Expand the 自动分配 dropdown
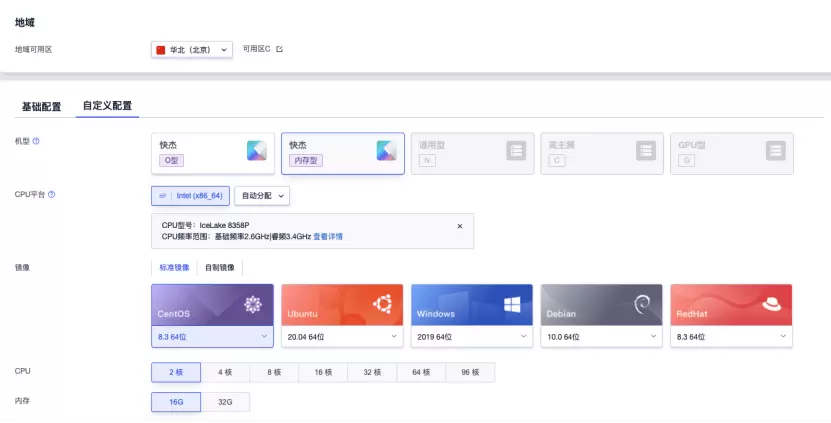831x423 pixels. [263, 196]
